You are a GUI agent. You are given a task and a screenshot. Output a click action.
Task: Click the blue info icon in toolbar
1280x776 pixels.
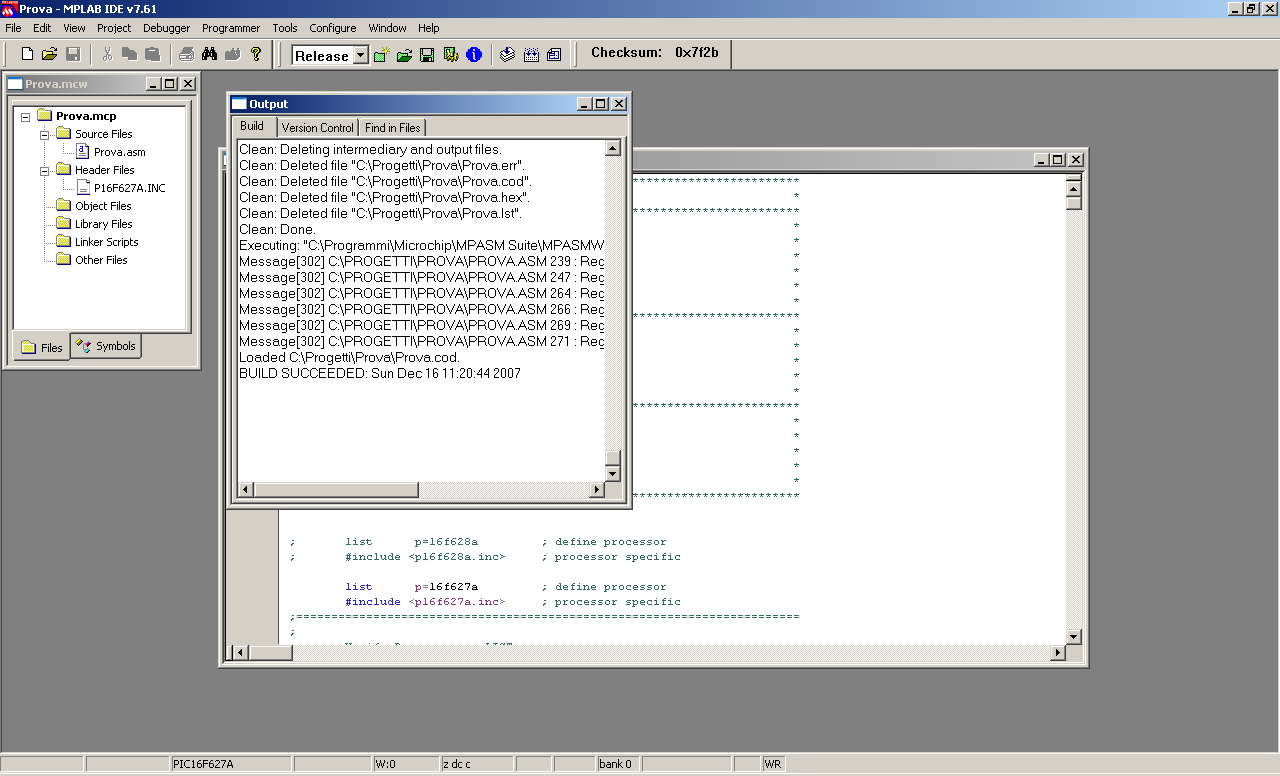pyautogui.click(x=474, y=55)
